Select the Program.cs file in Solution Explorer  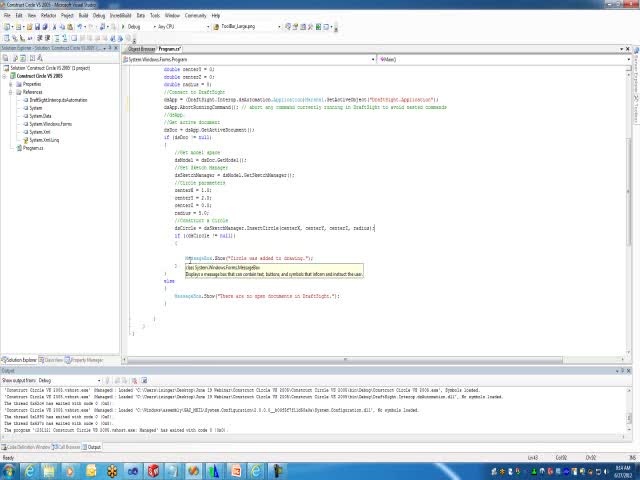pyautogui.click(x=33, y=147)
